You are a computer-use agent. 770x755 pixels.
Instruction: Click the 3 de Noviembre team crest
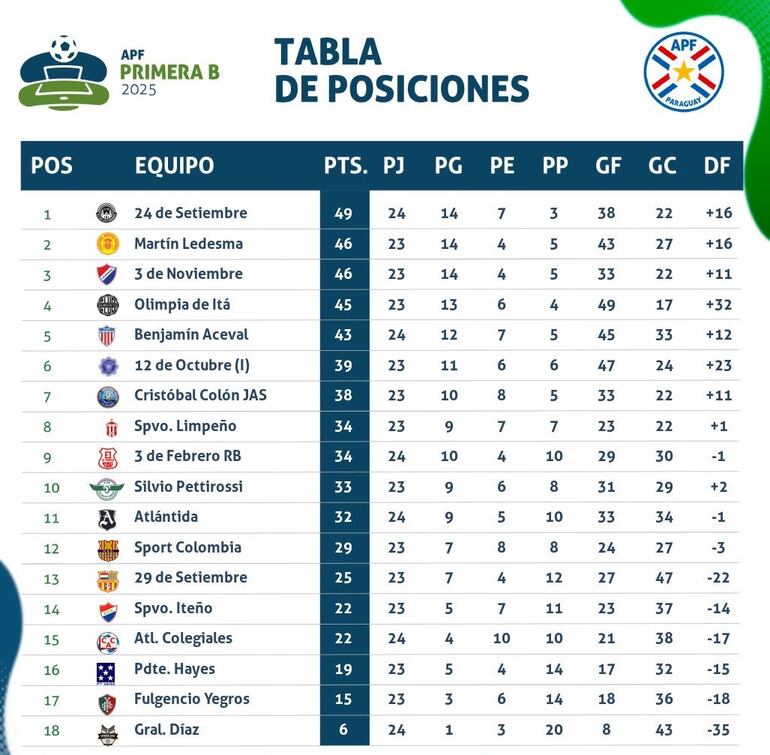pyautogui.click(x=107, y=274)
